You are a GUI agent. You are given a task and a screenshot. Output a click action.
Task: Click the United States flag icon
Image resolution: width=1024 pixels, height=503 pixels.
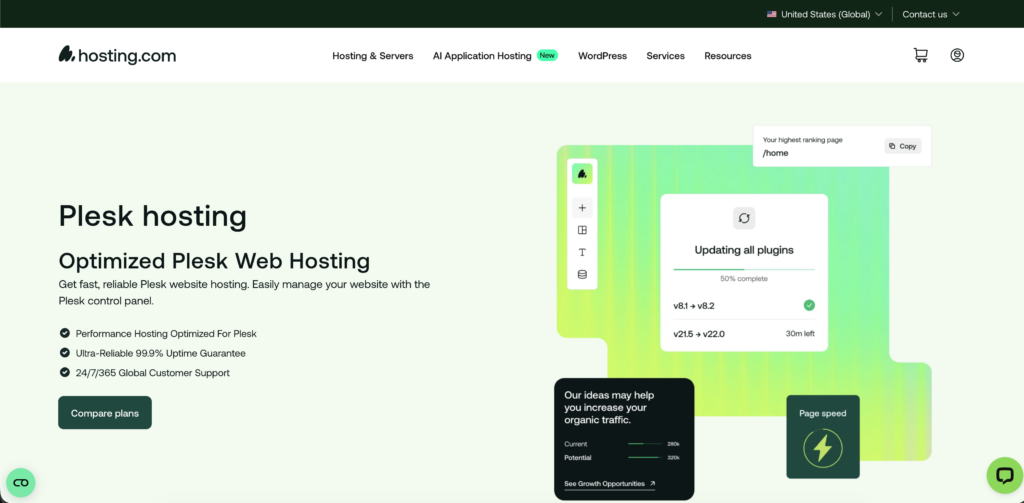(x=772, y=14)
